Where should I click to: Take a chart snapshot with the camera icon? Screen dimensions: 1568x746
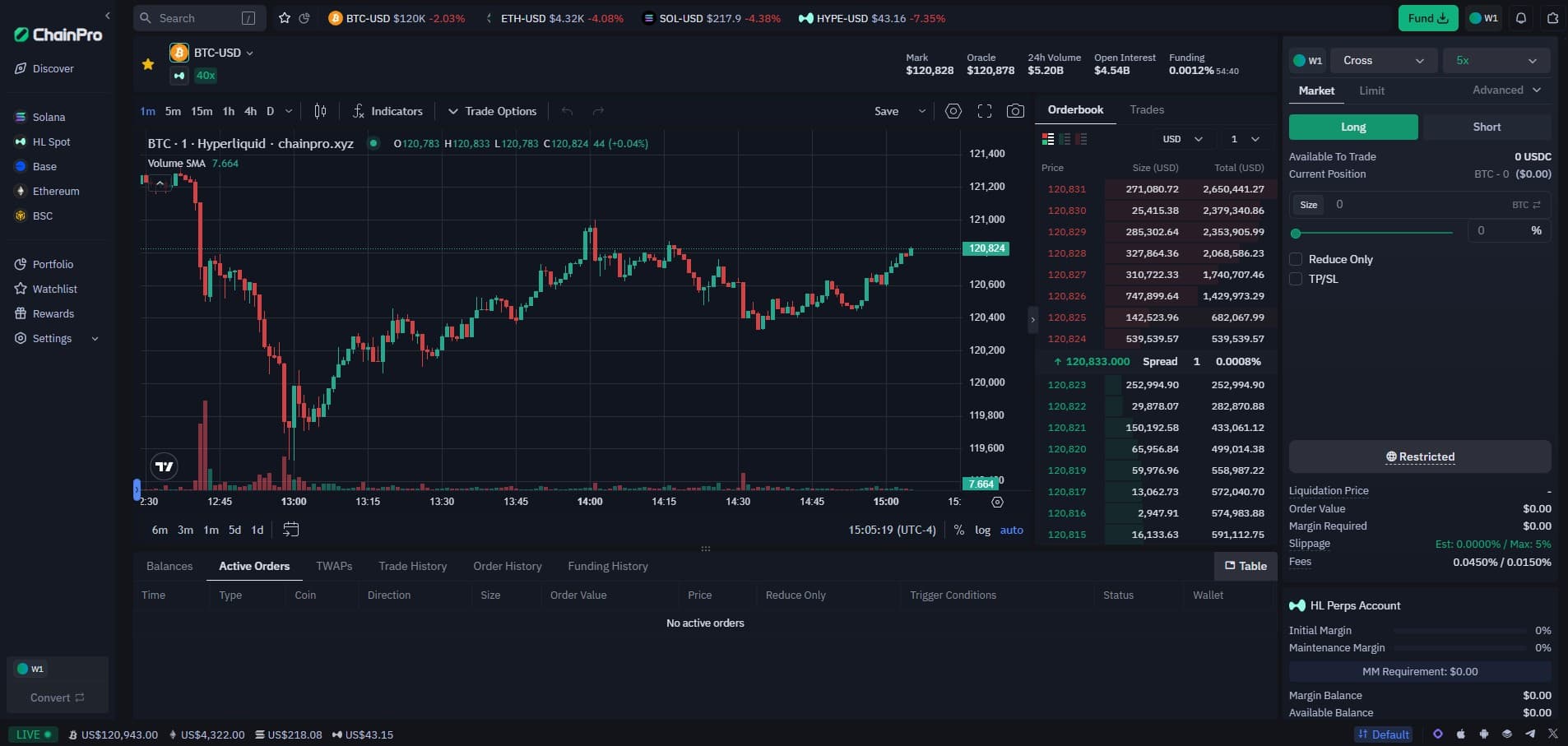tap(1015, 111)
